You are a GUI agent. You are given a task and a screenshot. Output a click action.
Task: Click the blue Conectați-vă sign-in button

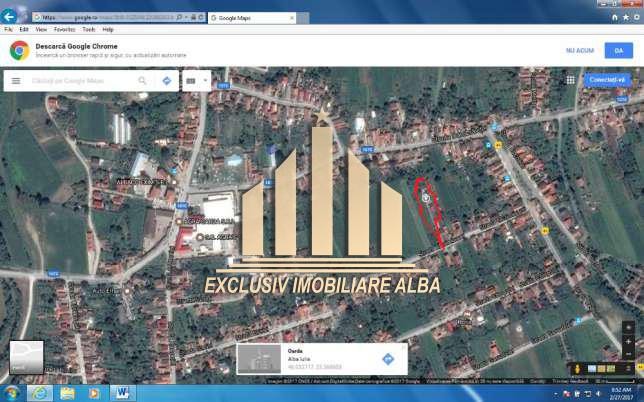point(607,80)
